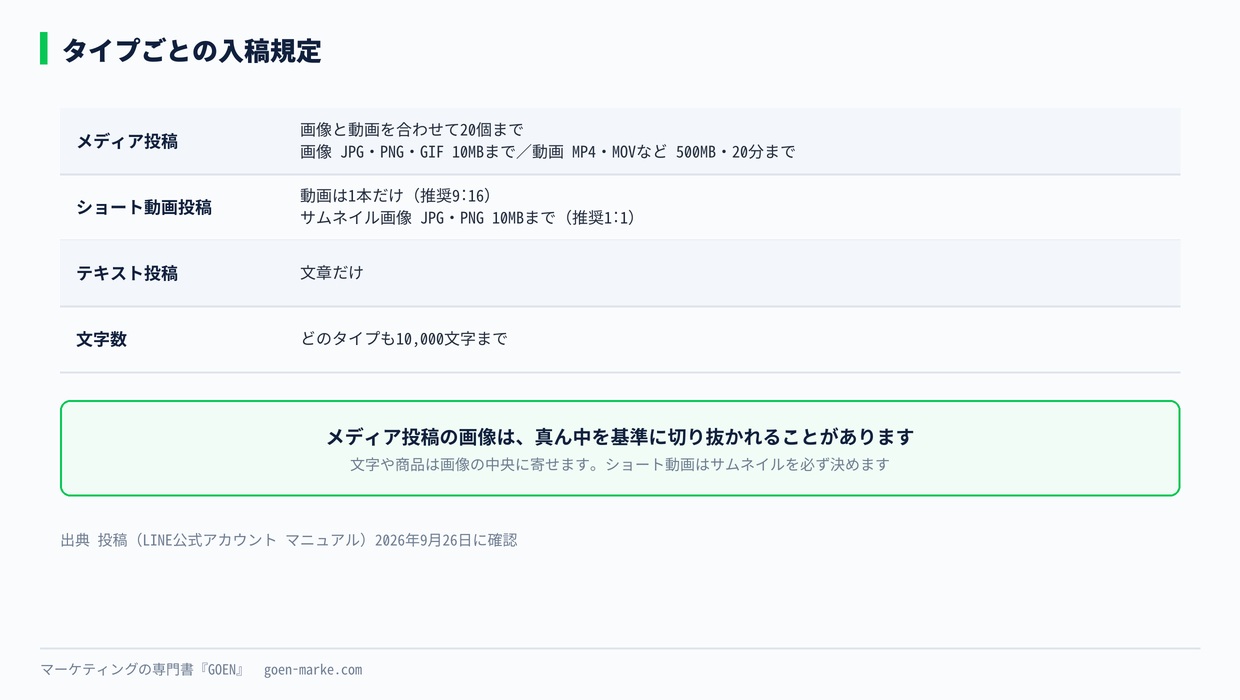Screen dimensions: 1240x700
Task: Click the cell どのタイプも10,000文字まで
Action: coord(404,339)
